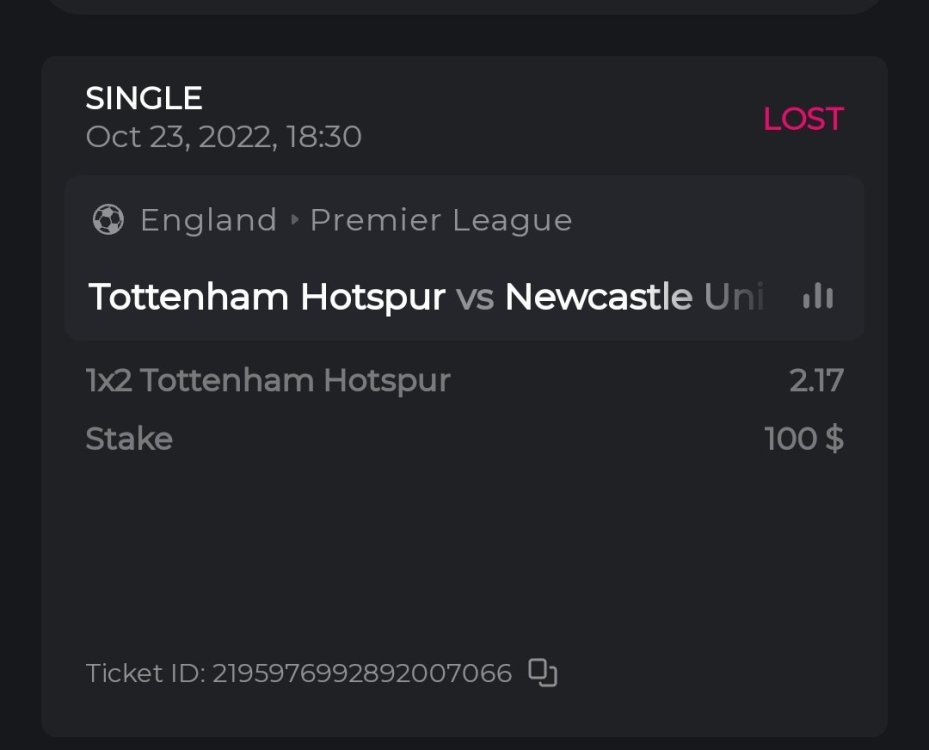The image size is (929, 750).
Task: Click the soccer ball sport icon
Action: (108, 220)
